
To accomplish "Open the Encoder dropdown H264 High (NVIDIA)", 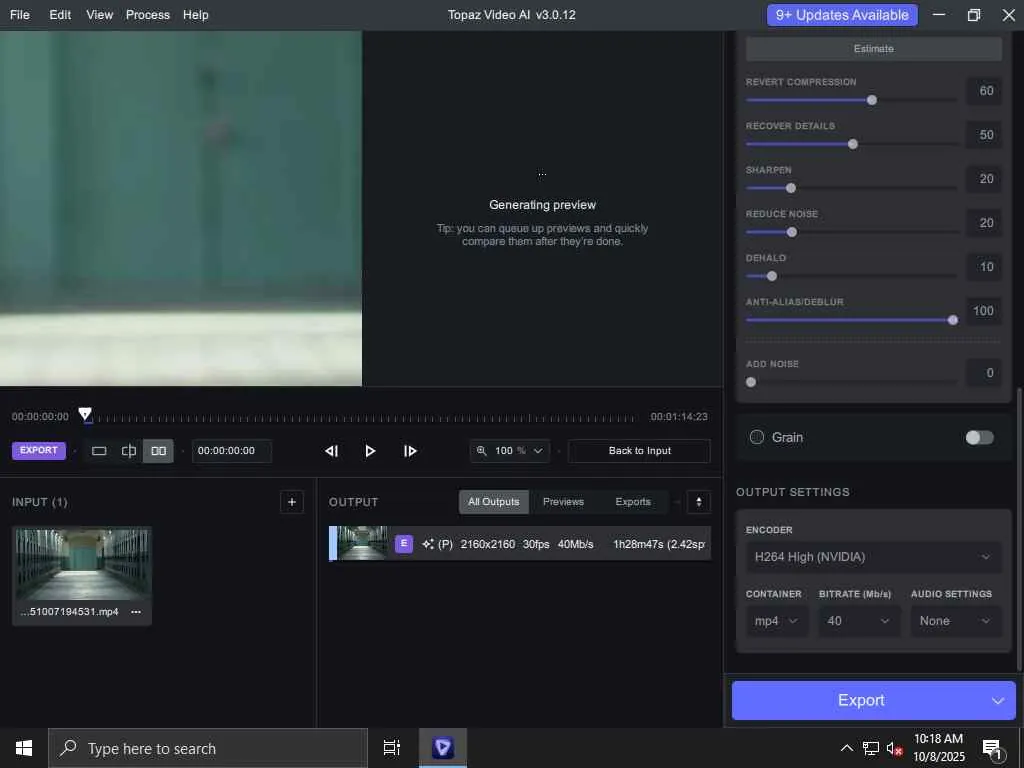I will [x=873, y=557].
